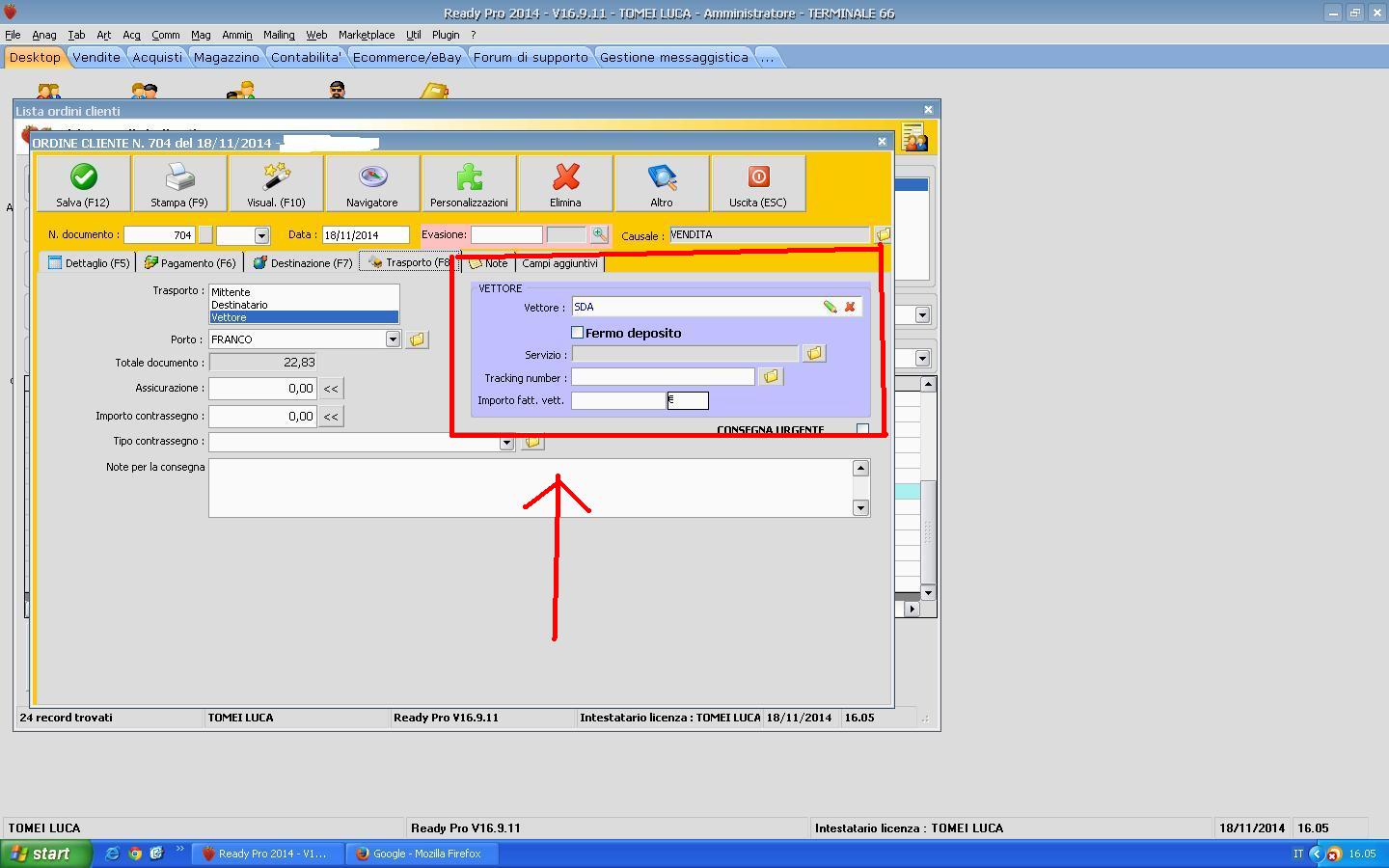
Task: Open Personalizzazioni puzzle icon
Action: tap(469, 178)
